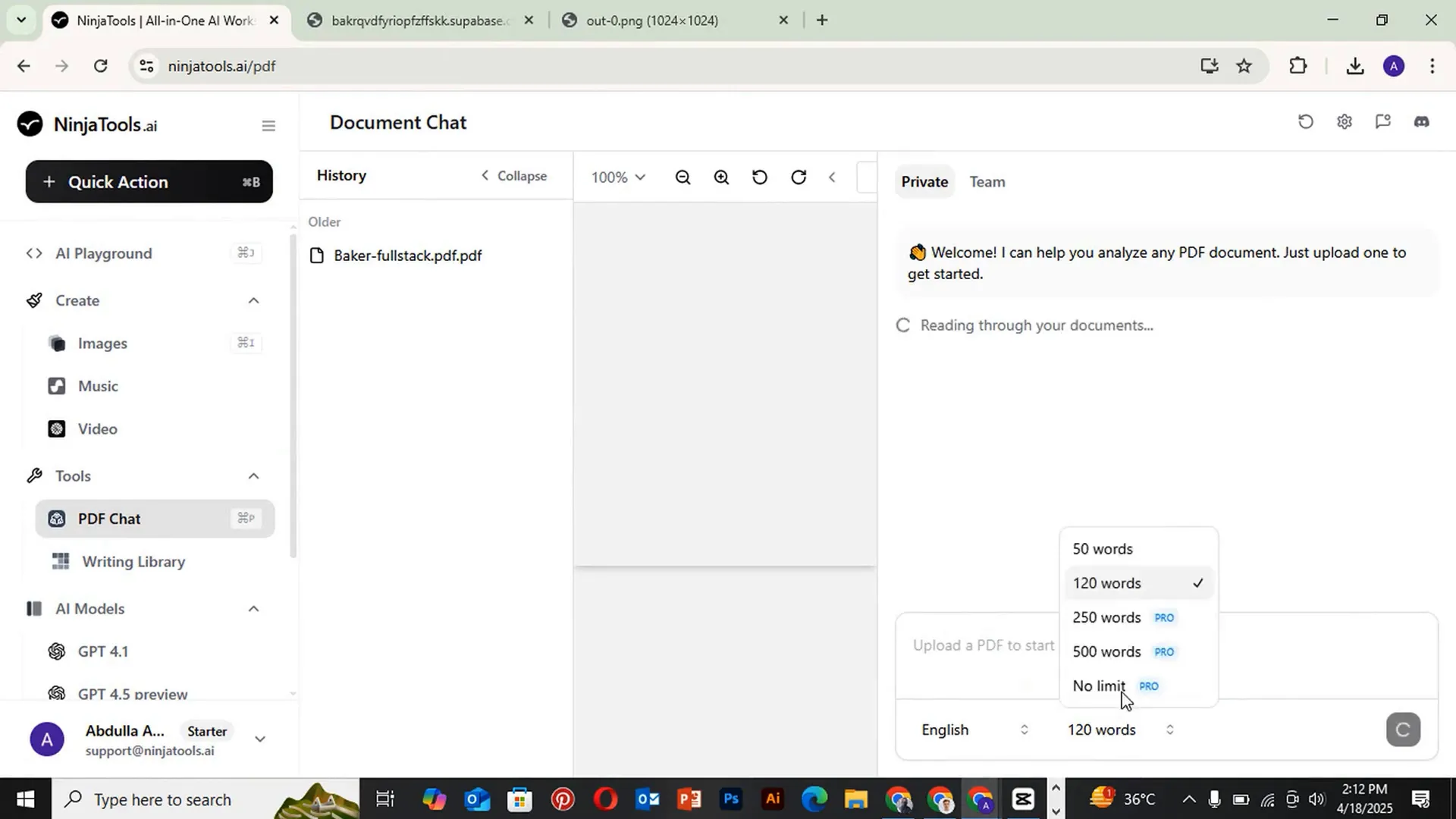Select the GPT 4.1 model
This screenshot has width=1456, height=819.
[154, 651]
